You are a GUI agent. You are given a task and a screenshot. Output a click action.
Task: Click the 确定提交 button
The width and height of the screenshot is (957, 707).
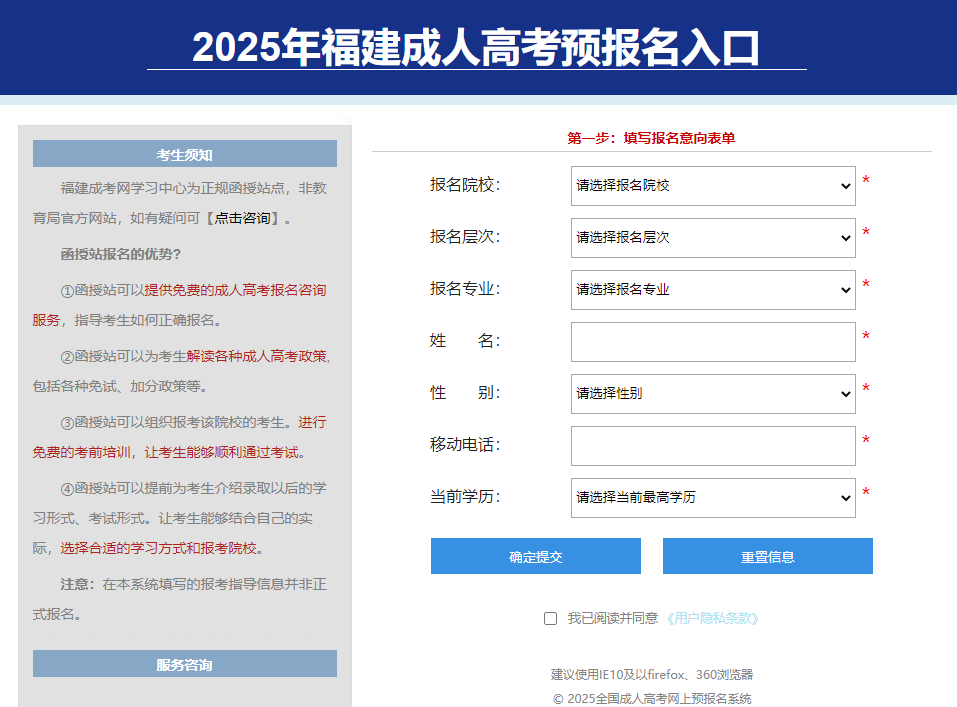pos(535,556)
